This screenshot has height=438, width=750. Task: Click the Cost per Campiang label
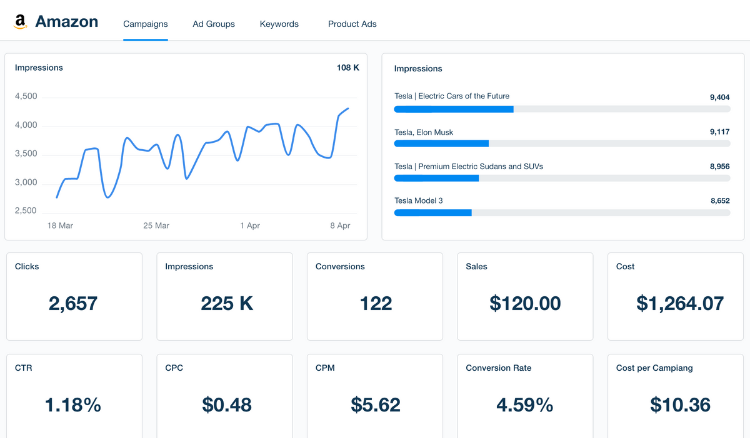point(654,368)
